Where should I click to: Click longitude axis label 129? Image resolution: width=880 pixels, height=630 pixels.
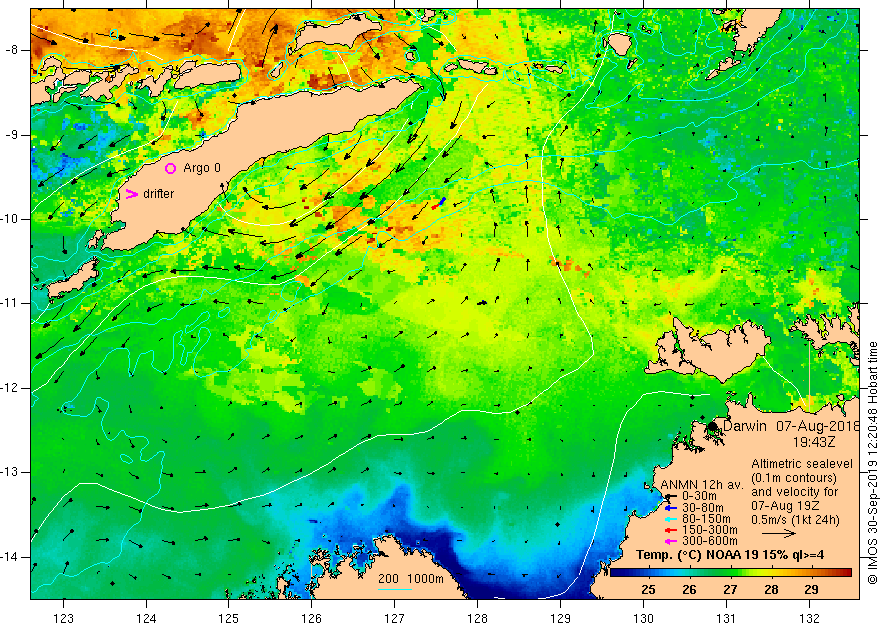560,618
